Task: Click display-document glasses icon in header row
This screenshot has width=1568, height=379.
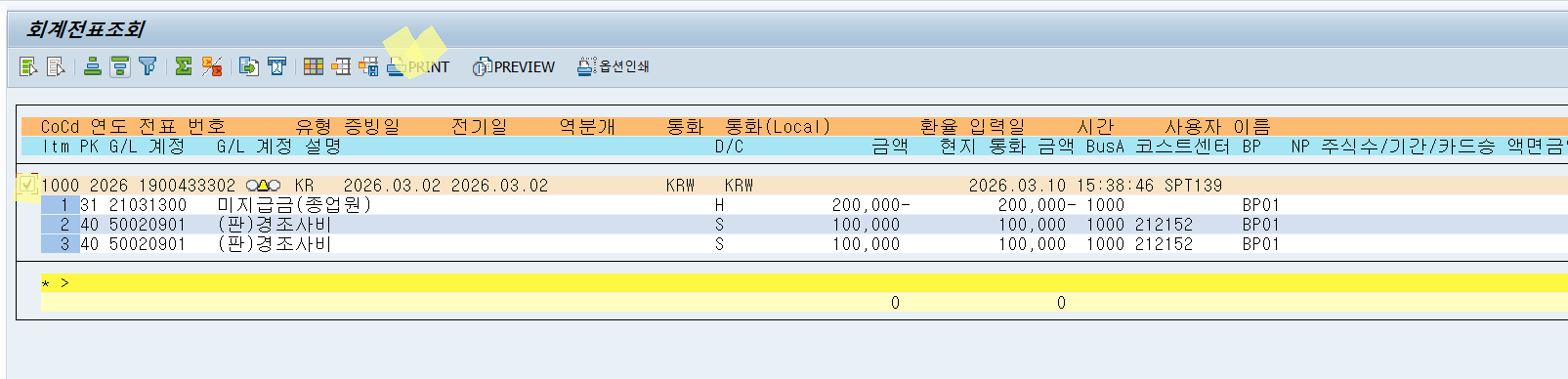Action: click(x=263, y=185)
